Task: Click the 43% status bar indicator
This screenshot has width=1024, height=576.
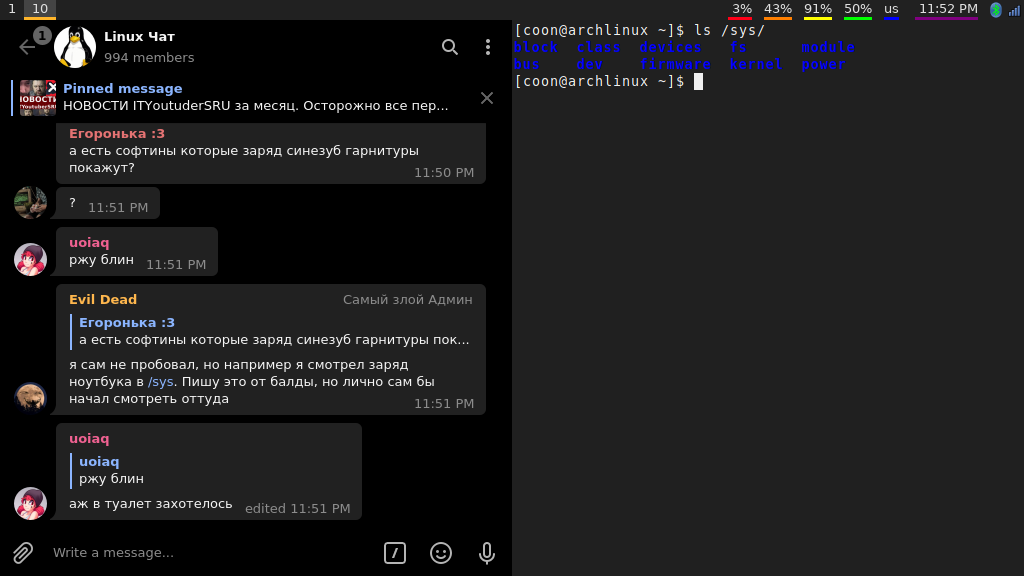Action: pos(778,9)
